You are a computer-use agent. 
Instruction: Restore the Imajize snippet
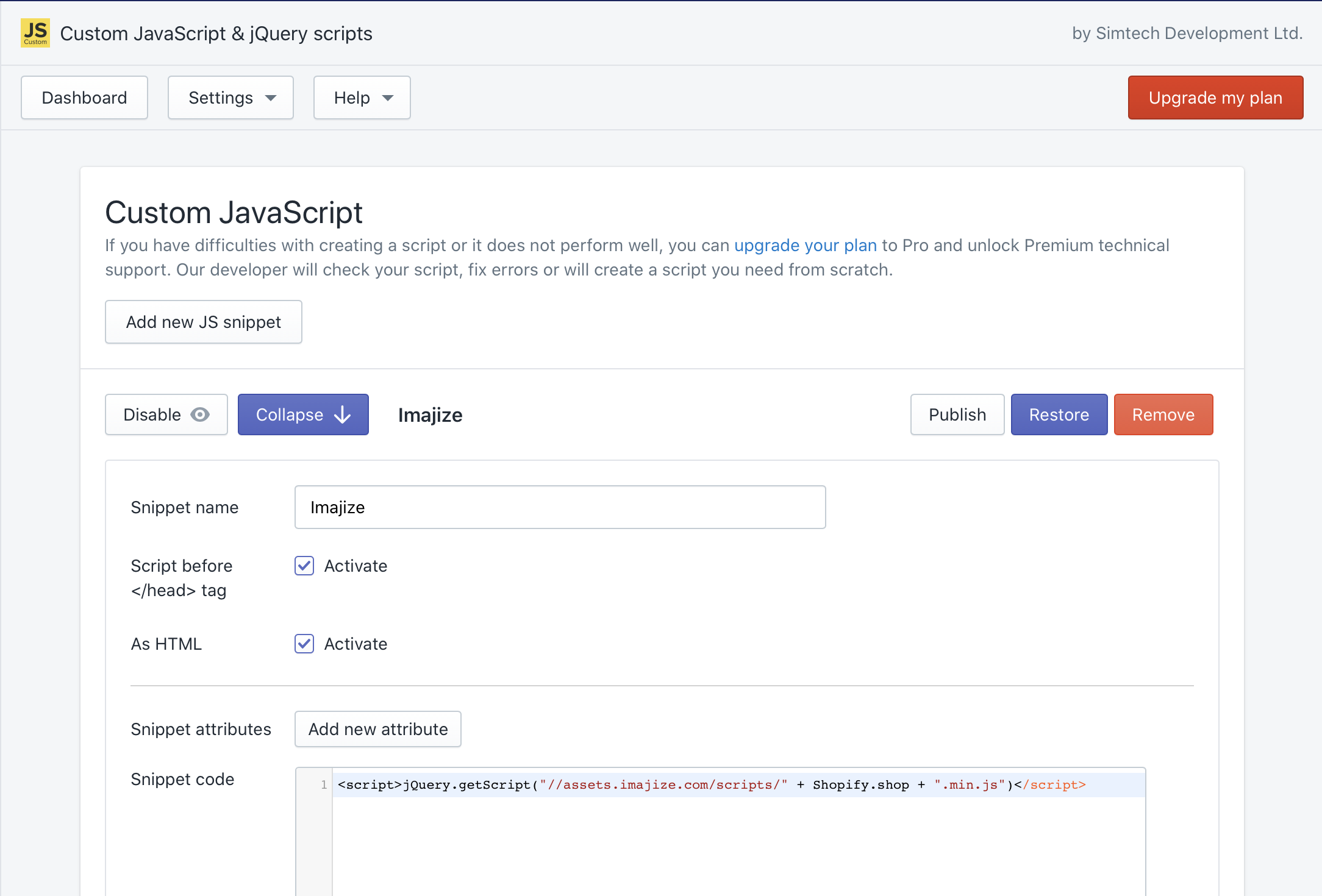(1059, 414)
